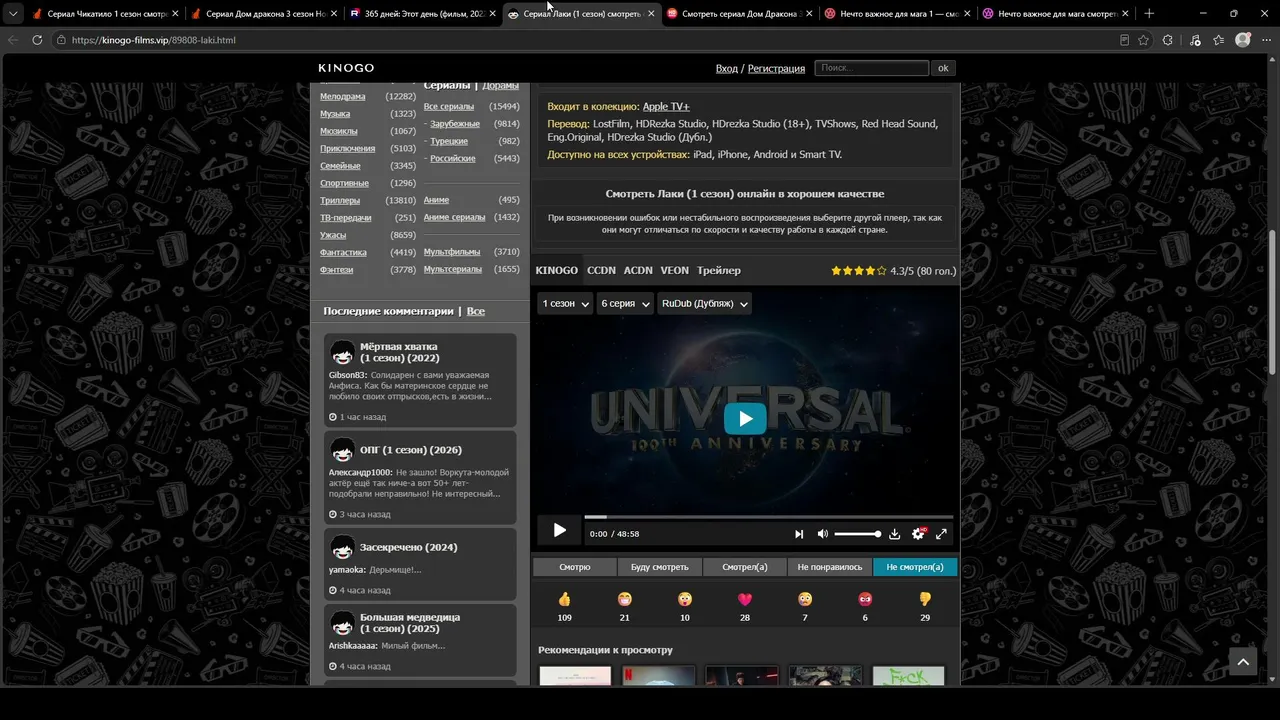React with the thumbs up emoji
The width and height of the screenshot is (1280, 720).
coord(564,599)
